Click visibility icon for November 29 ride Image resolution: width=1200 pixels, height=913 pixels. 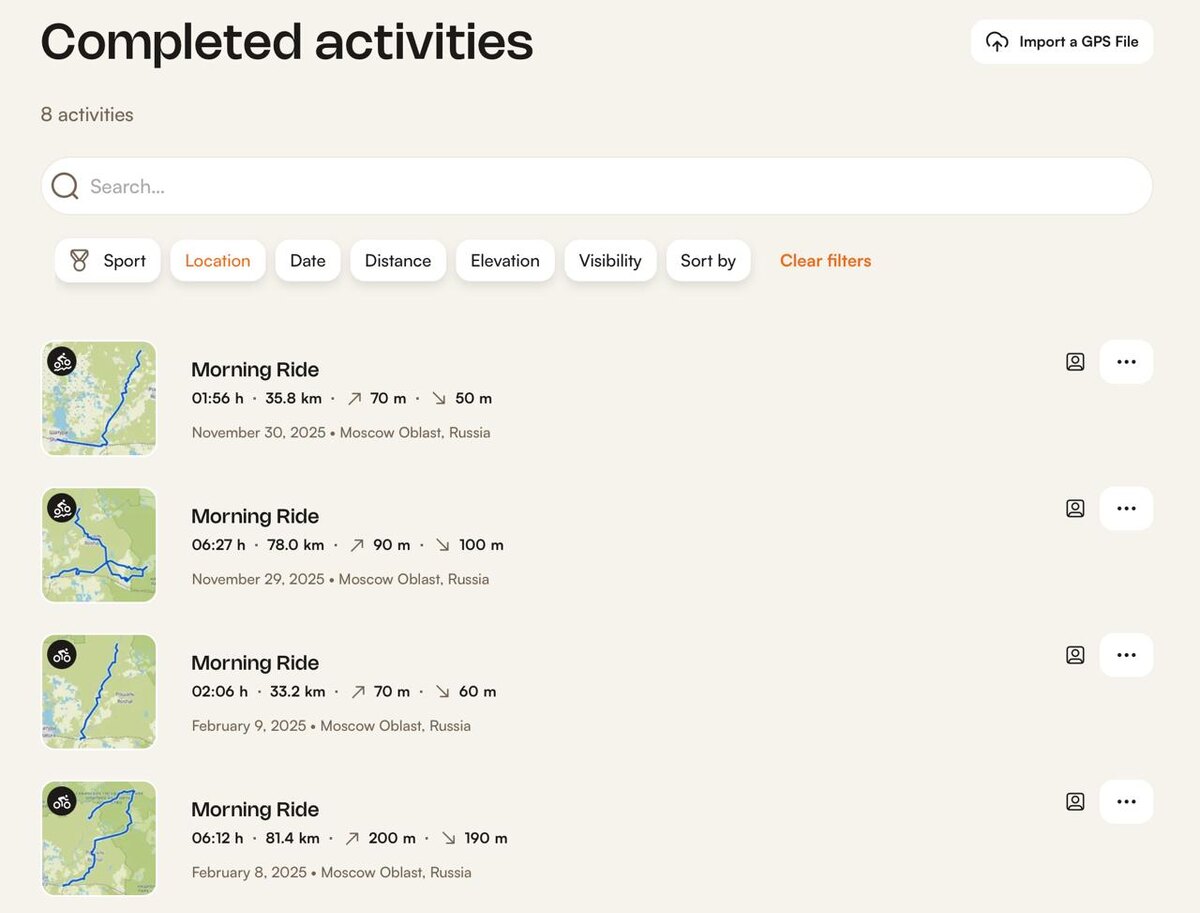[x=1075, y=509]
